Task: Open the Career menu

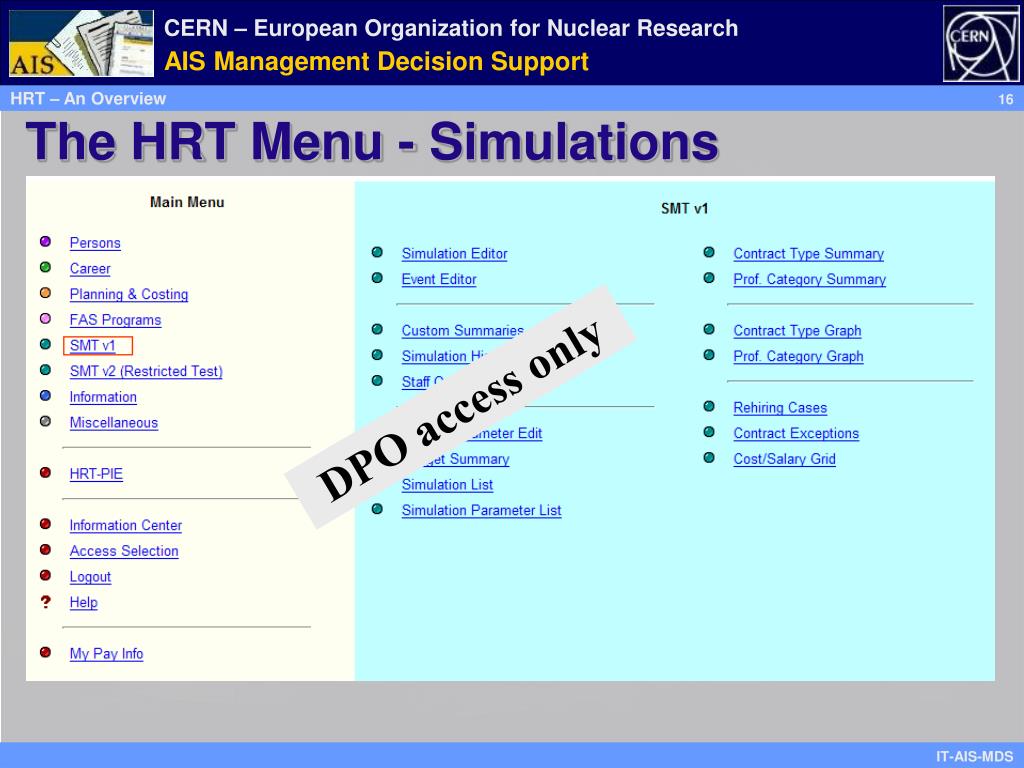Action: 90,268
